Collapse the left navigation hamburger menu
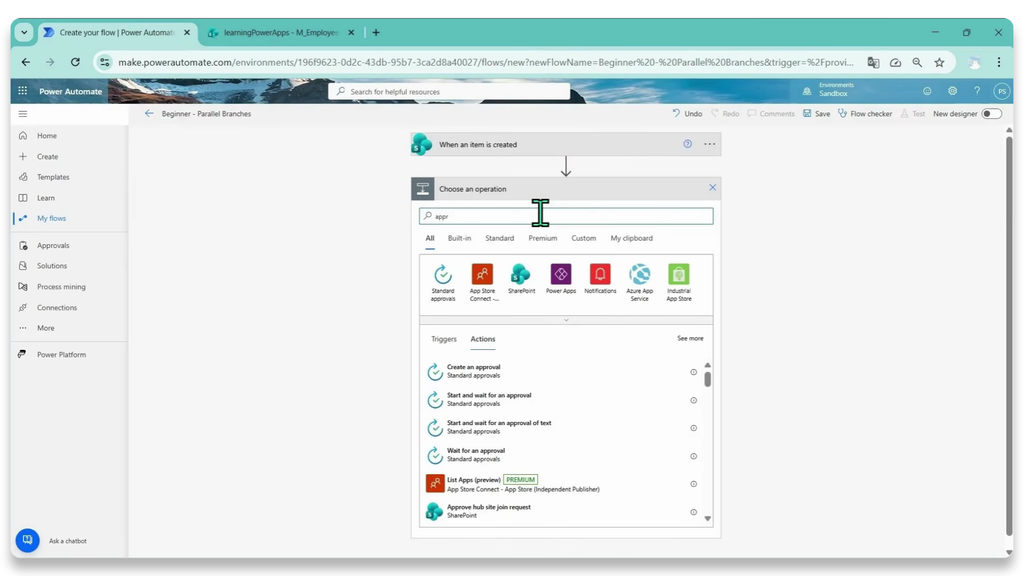The height and width of the screenshot is (576, 1024). 23,114
